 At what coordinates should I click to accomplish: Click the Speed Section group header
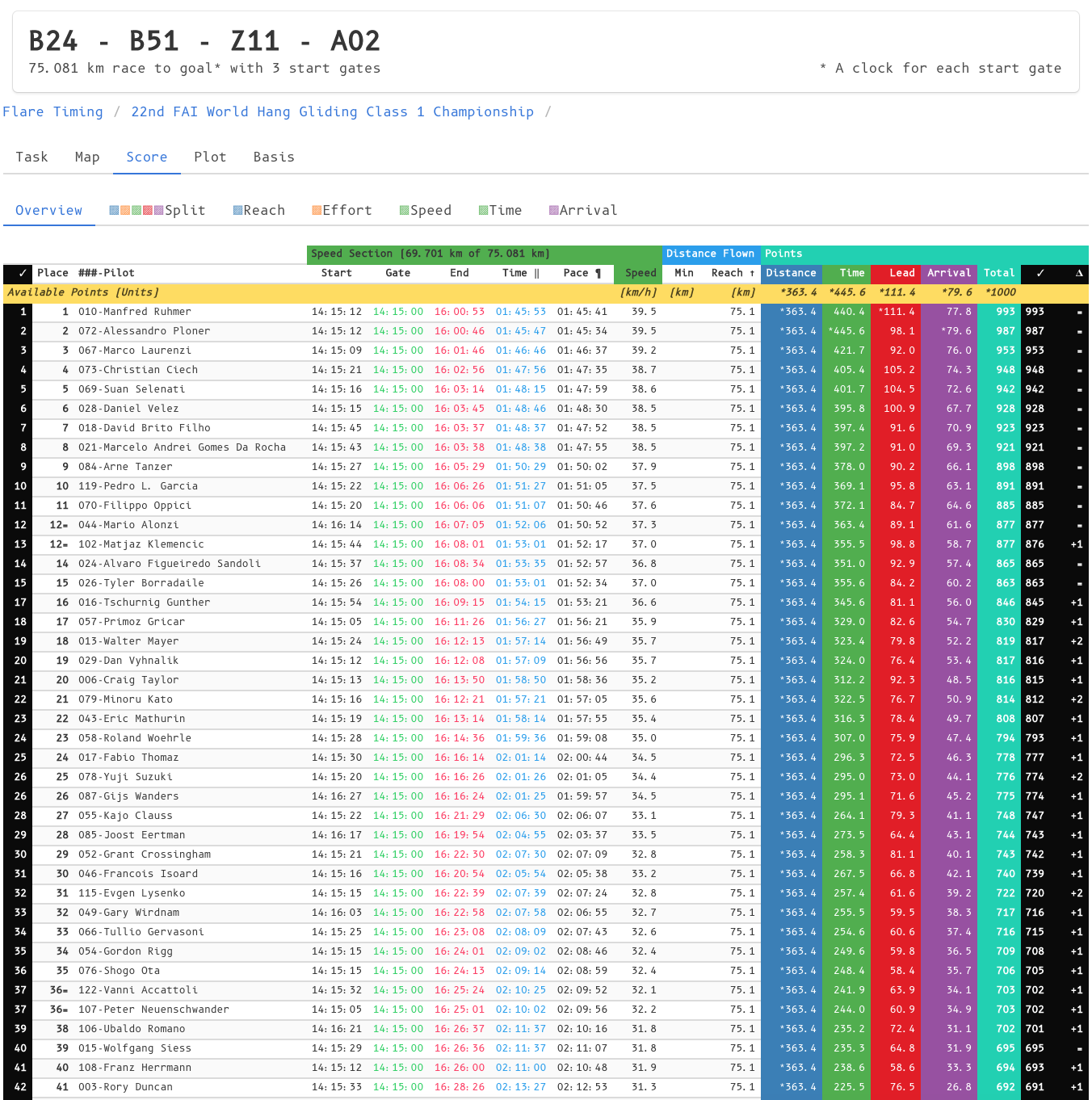pyautogui.click(x=485, y=254)
